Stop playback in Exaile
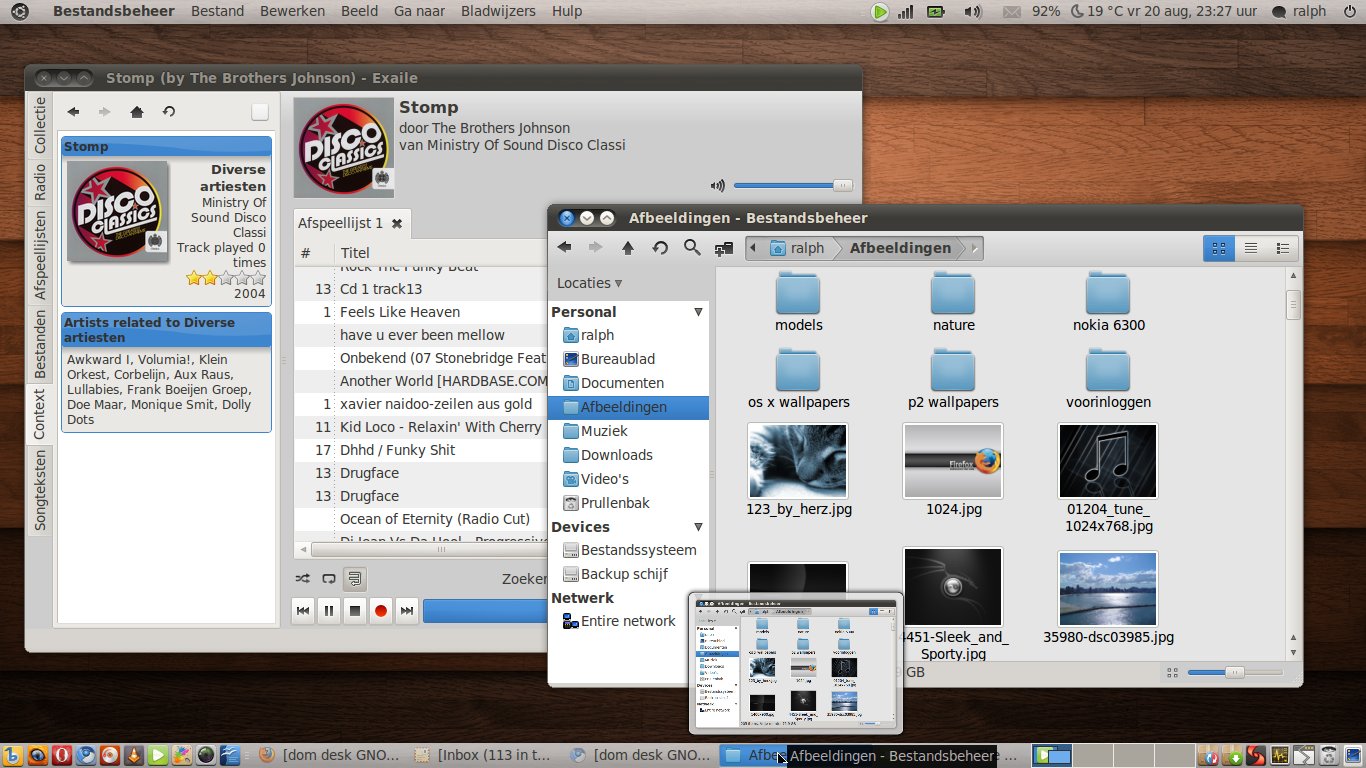 355,611
